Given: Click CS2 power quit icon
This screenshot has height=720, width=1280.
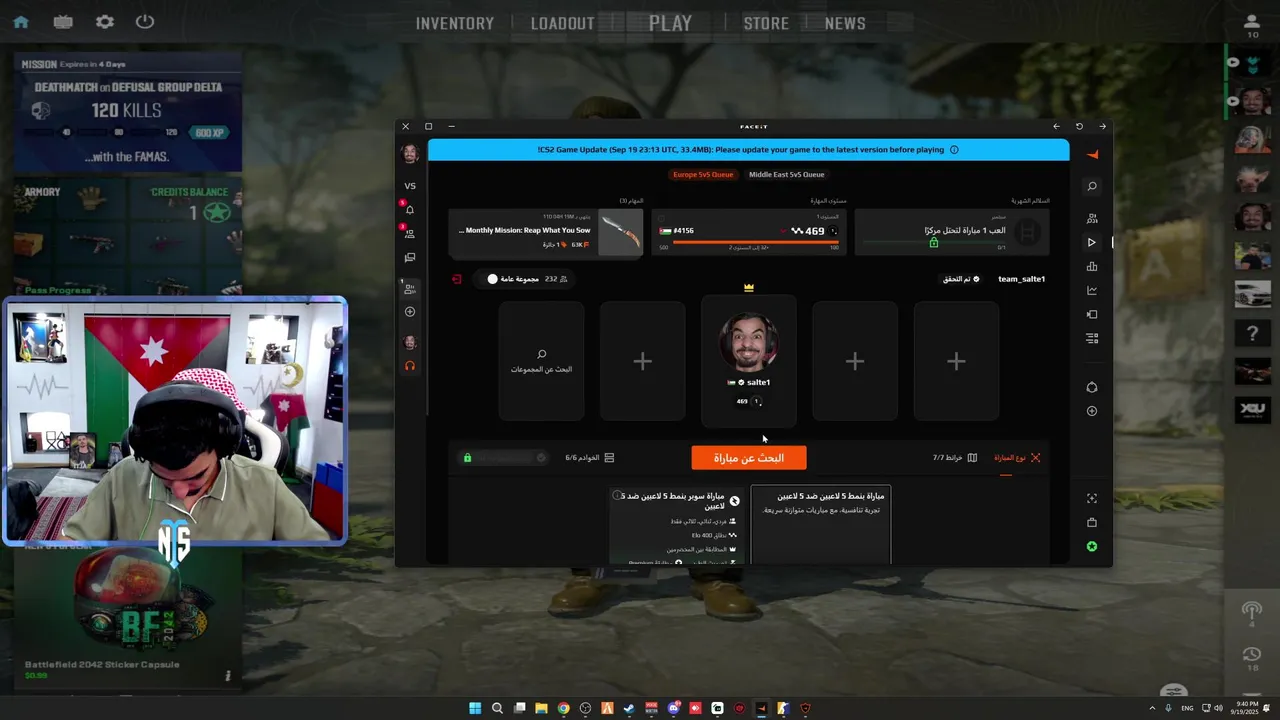Looking at the screenshot, I should (145, 22).
